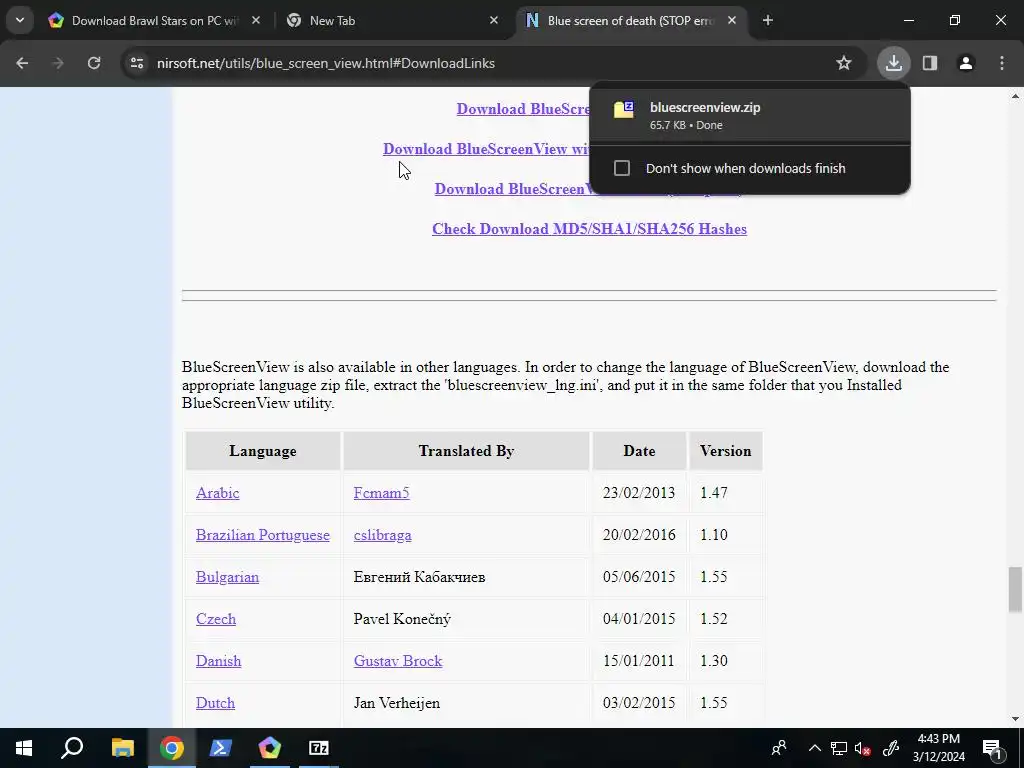Click the Translated By column header
Image resolution: width=1024 pixels, height=768 pixels.
pyautogui.click(x=466, y=451)
